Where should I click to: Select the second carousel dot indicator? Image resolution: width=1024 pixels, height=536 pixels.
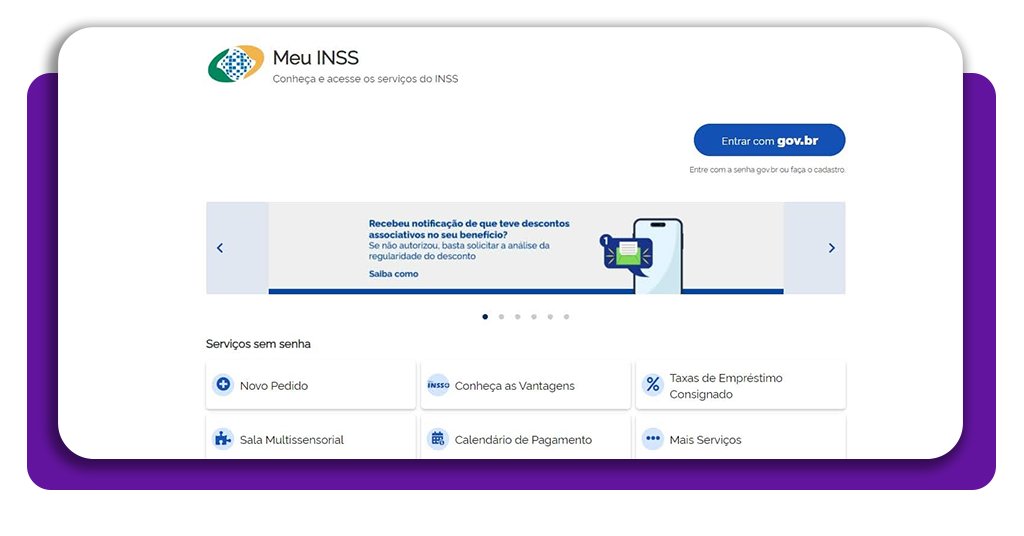[x=501, y=316]
